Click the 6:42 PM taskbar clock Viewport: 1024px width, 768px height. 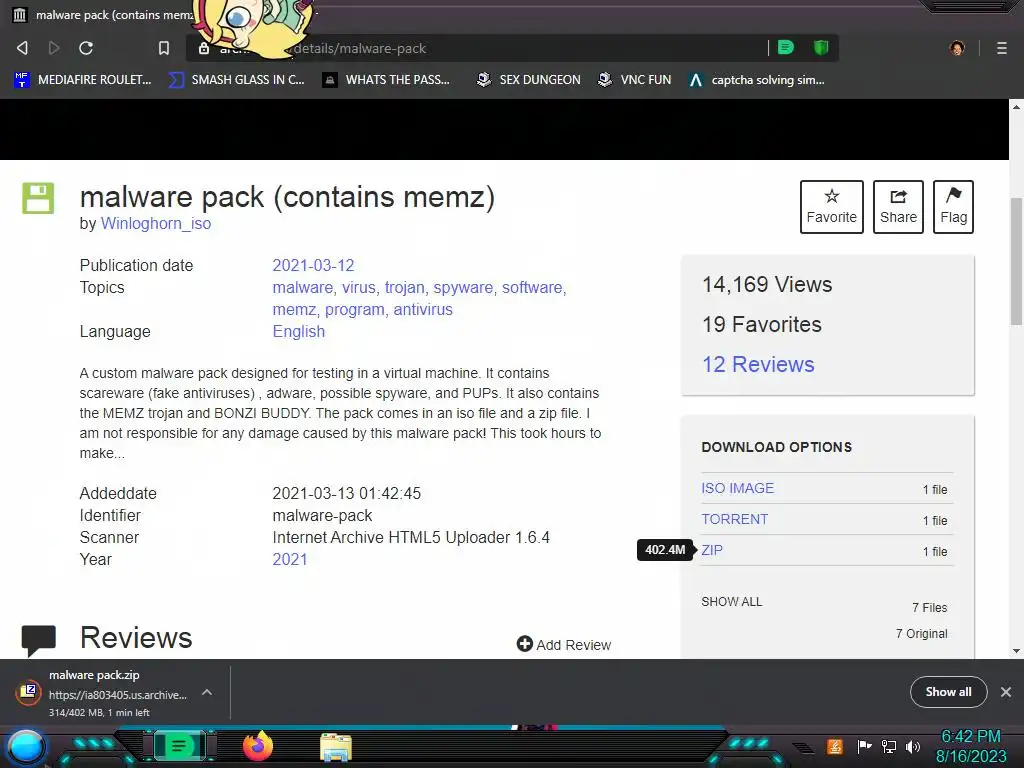971,737
